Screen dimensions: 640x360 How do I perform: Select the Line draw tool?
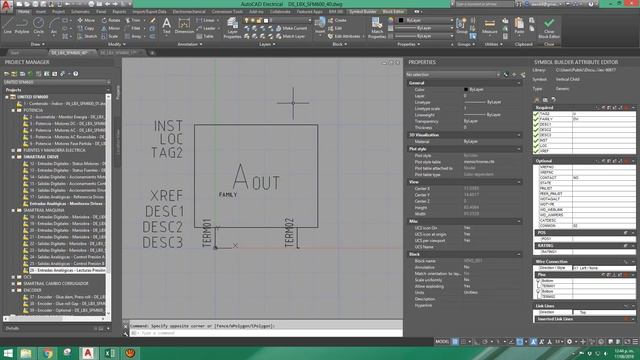coord(7,25)
